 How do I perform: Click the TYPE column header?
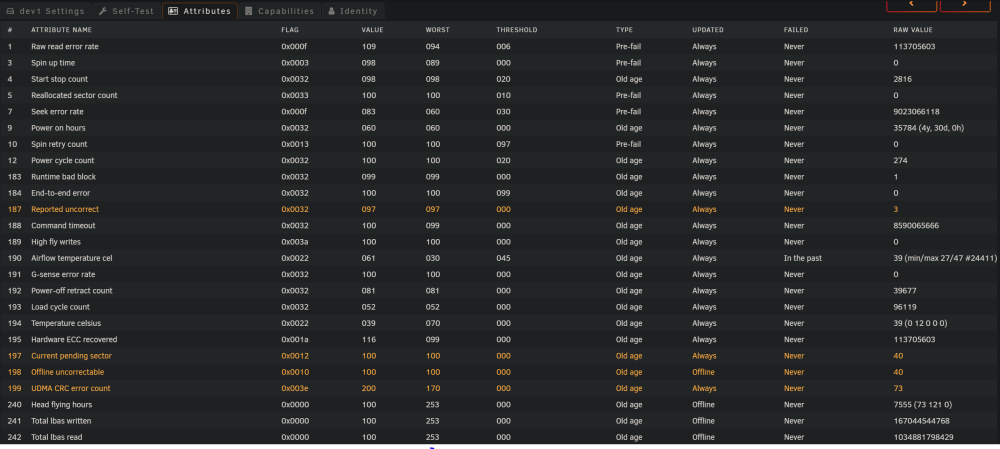point(624,30)
